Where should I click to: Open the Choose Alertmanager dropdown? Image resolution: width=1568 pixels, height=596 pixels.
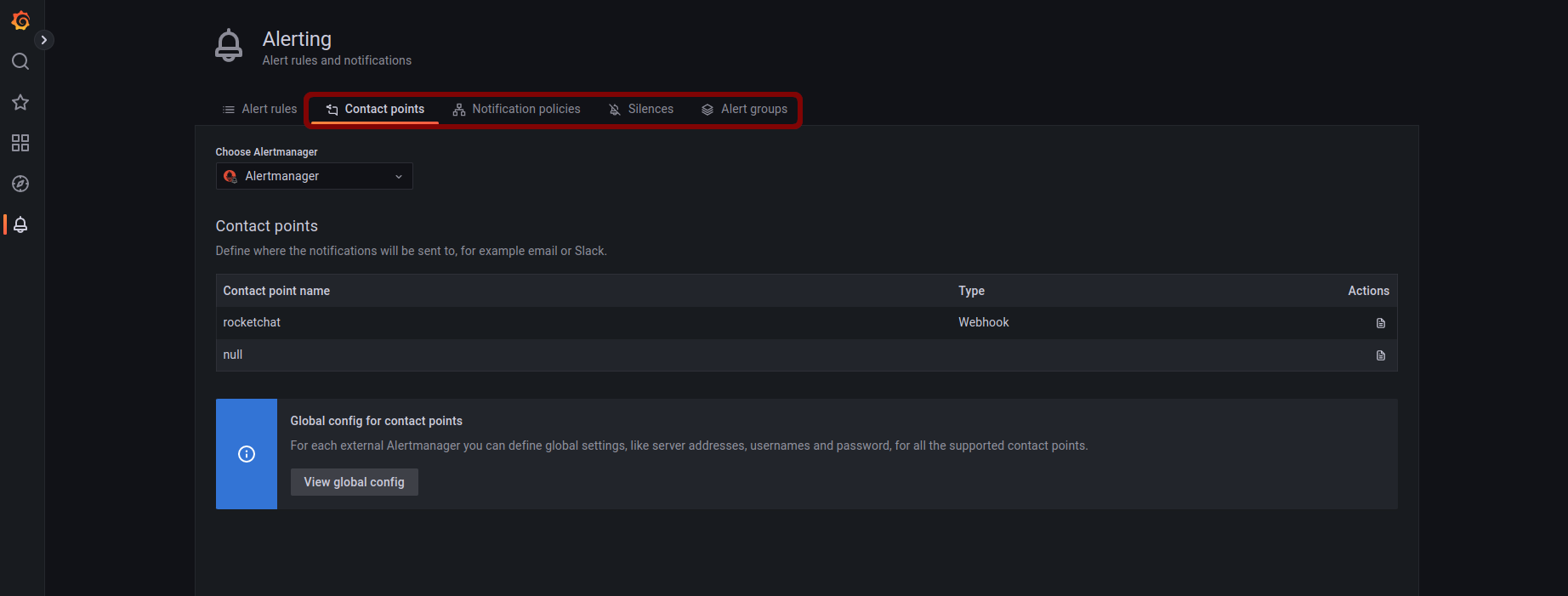314,176
